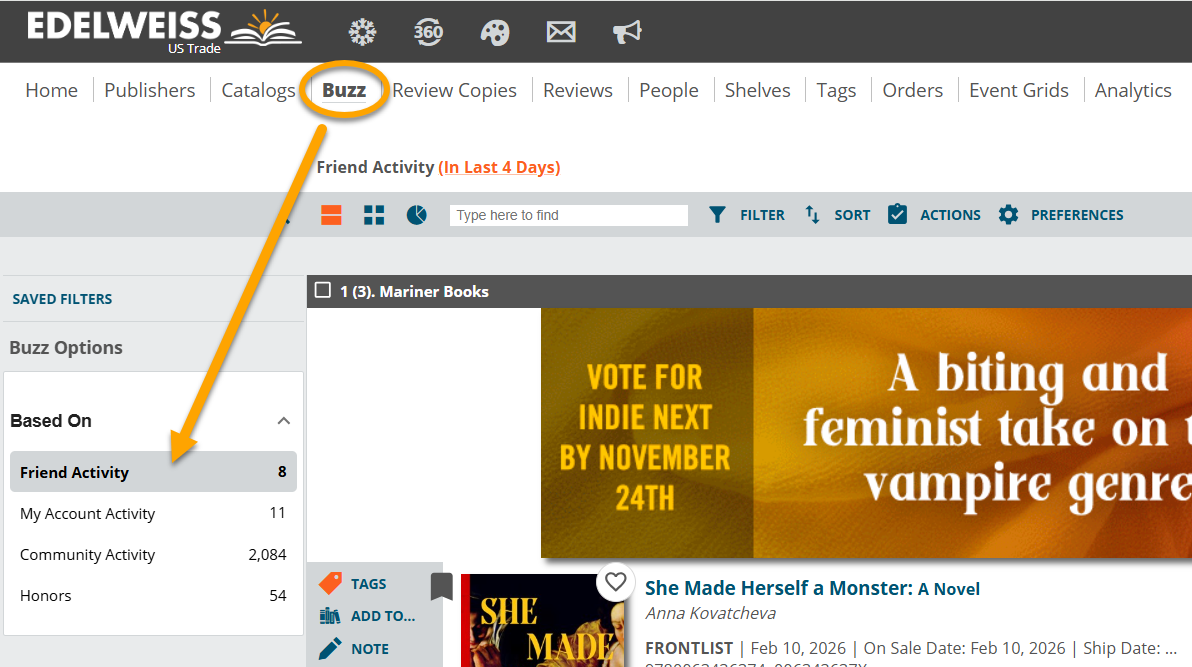This screenshot has width=1192, height=667.
Task: Open the Sort options
Action: (837, 215)
